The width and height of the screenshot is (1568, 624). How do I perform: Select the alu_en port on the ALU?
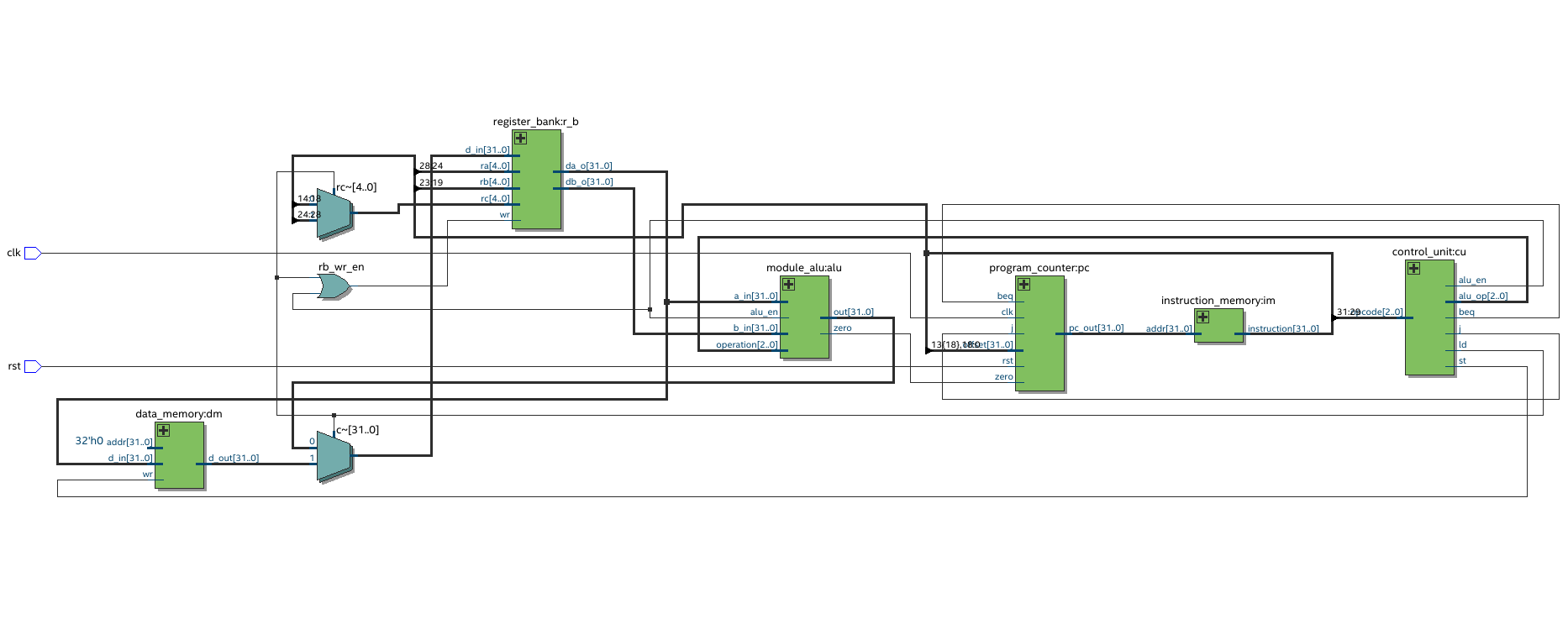tap(764, 312)
